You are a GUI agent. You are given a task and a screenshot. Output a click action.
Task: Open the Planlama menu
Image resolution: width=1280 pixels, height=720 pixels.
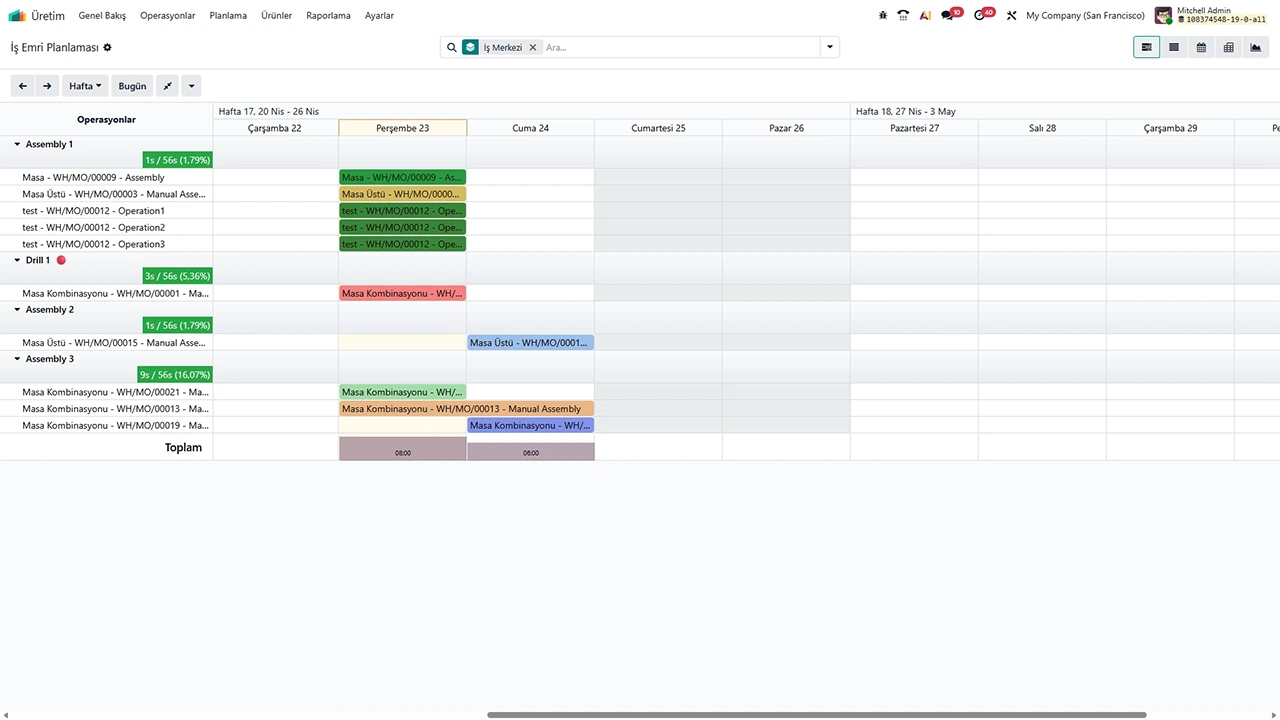(x=228, y=15)
